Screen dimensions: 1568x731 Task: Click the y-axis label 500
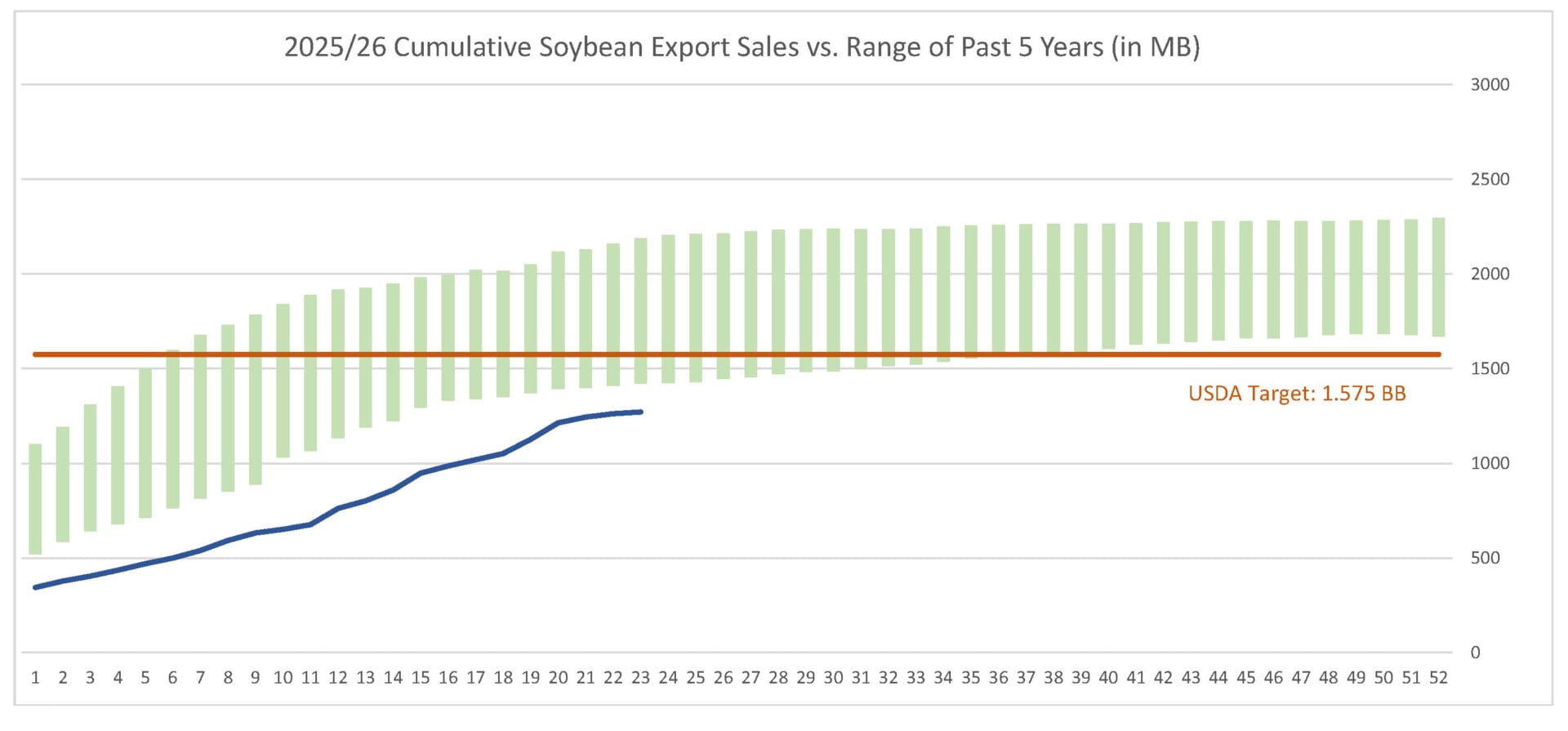click(x=1486, y=559)
